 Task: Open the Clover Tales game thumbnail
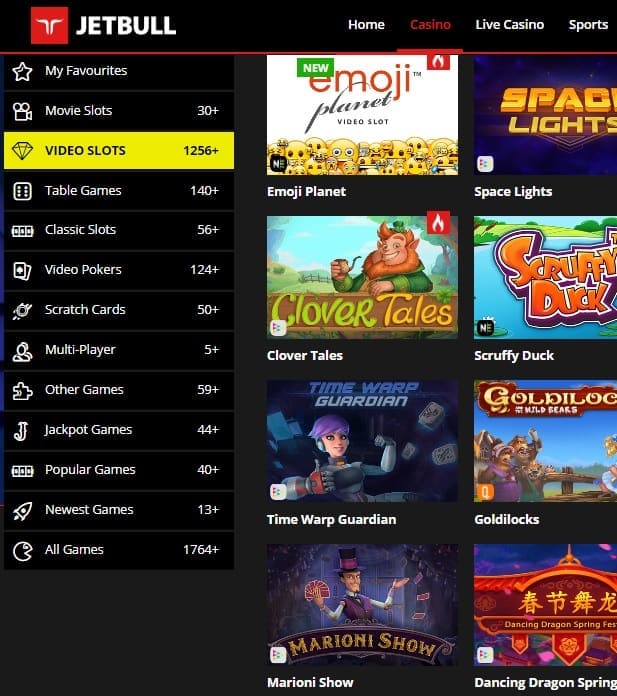[x=362, y=277]
